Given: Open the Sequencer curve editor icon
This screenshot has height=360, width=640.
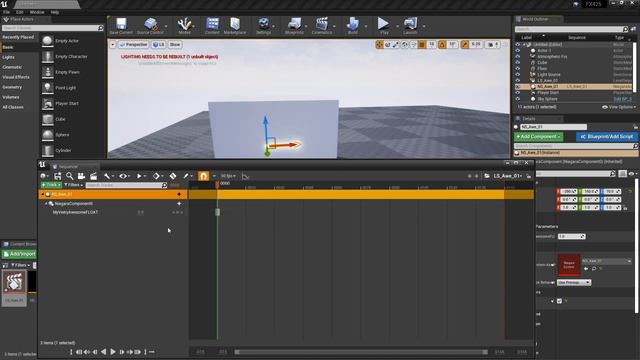Looking at the screenshot, I should point(245,176).
